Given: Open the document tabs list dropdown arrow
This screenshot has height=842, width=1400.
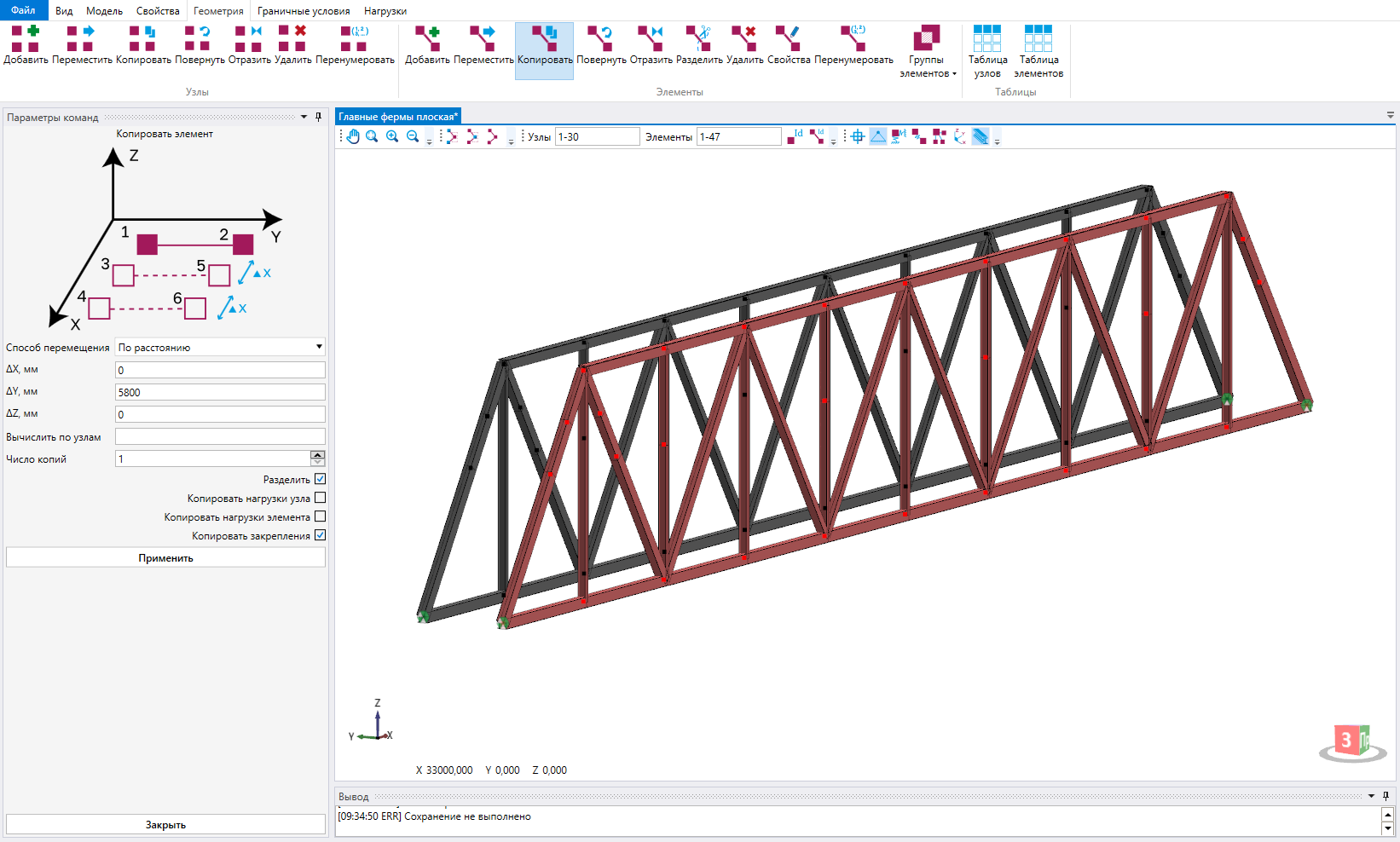Looking at the screenshot, I should (x=1391, y=114).
